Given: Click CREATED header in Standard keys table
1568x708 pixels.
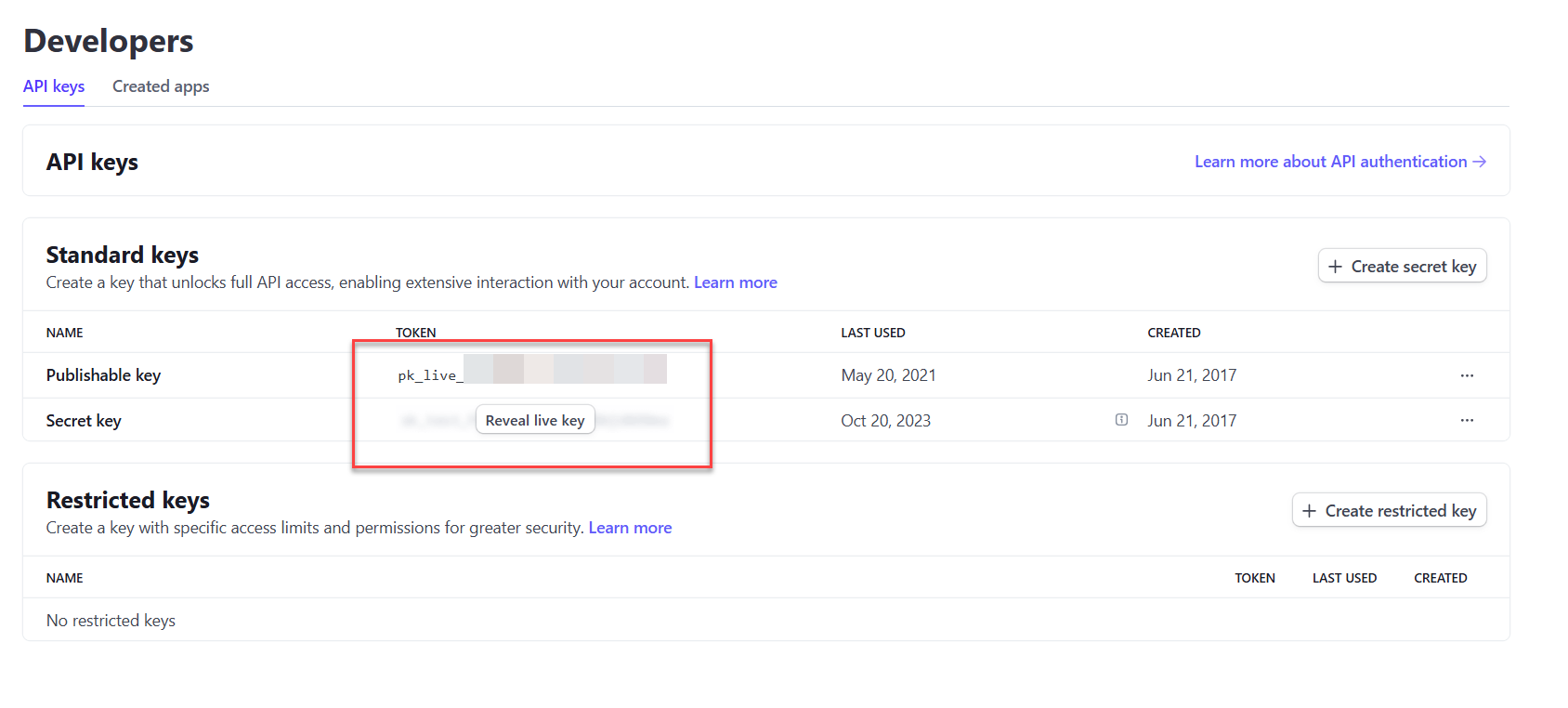Looking at the screenshot, I should click(1173, 333).
